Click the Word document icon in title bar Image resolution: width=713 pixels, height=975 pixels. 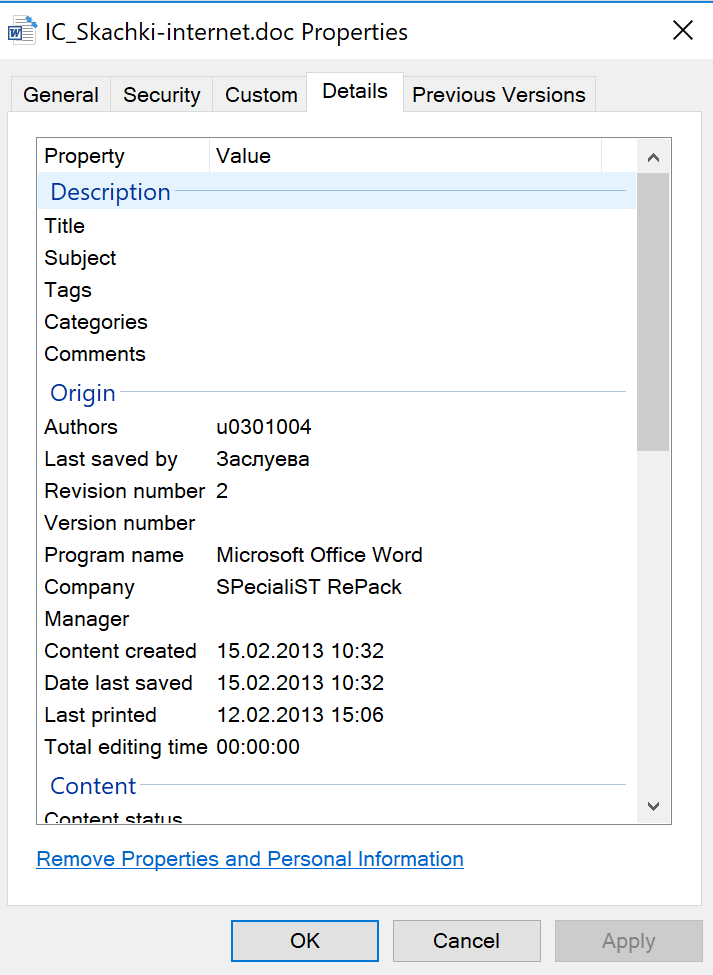(22, 32)
